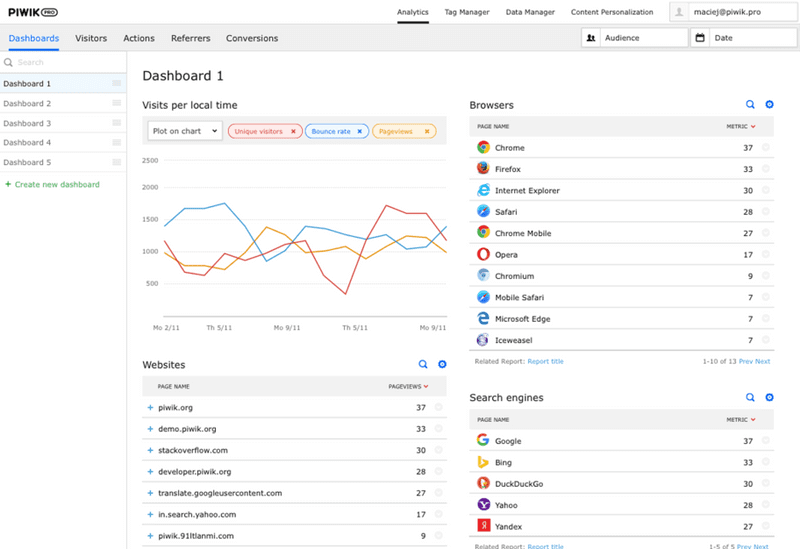The height and width of the screenshot is (549, 800).
Task: Remove the Unique visitors chart tag
Action: 293,131
